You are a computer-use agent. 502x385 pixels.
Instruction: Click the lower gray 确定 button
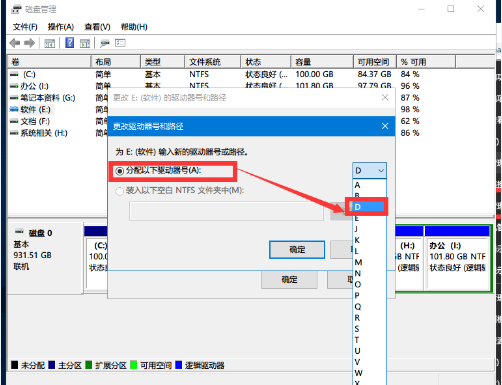289,280
